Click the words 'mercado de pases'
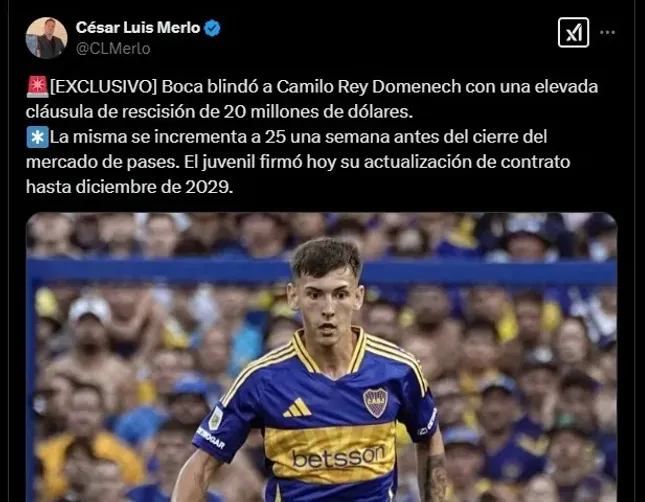This screenshot has height=502, width=645. point(102,162)
